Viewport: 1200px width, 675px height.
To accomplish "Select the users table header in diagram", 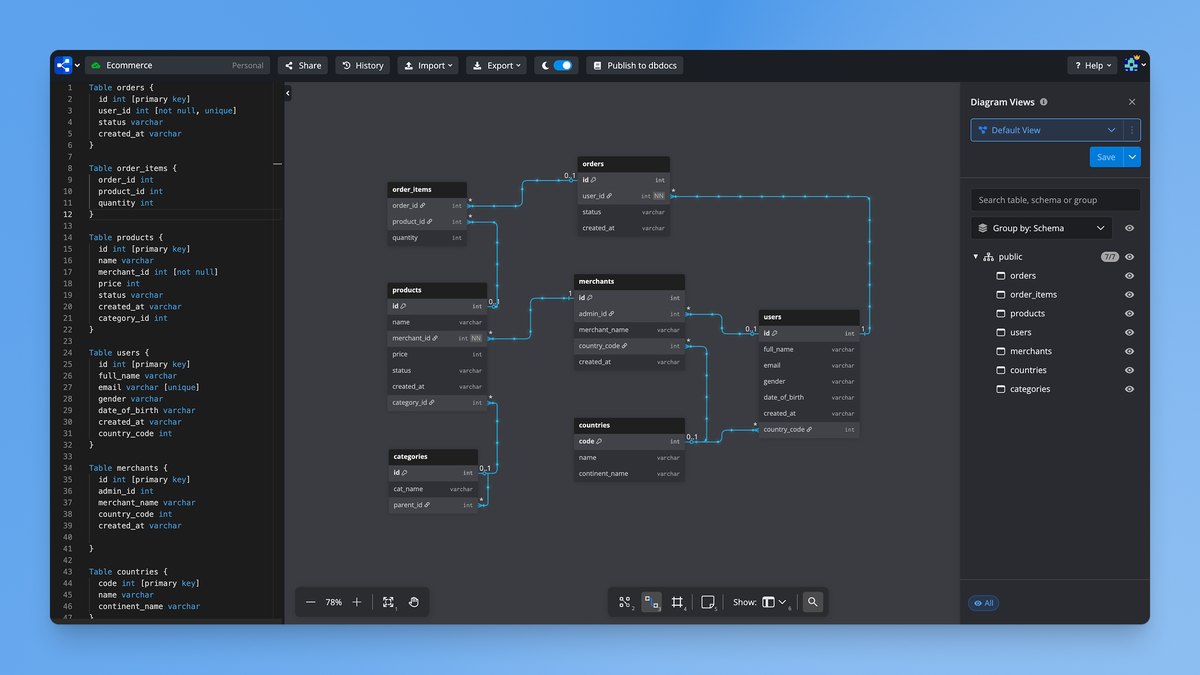I will point(809,317).
